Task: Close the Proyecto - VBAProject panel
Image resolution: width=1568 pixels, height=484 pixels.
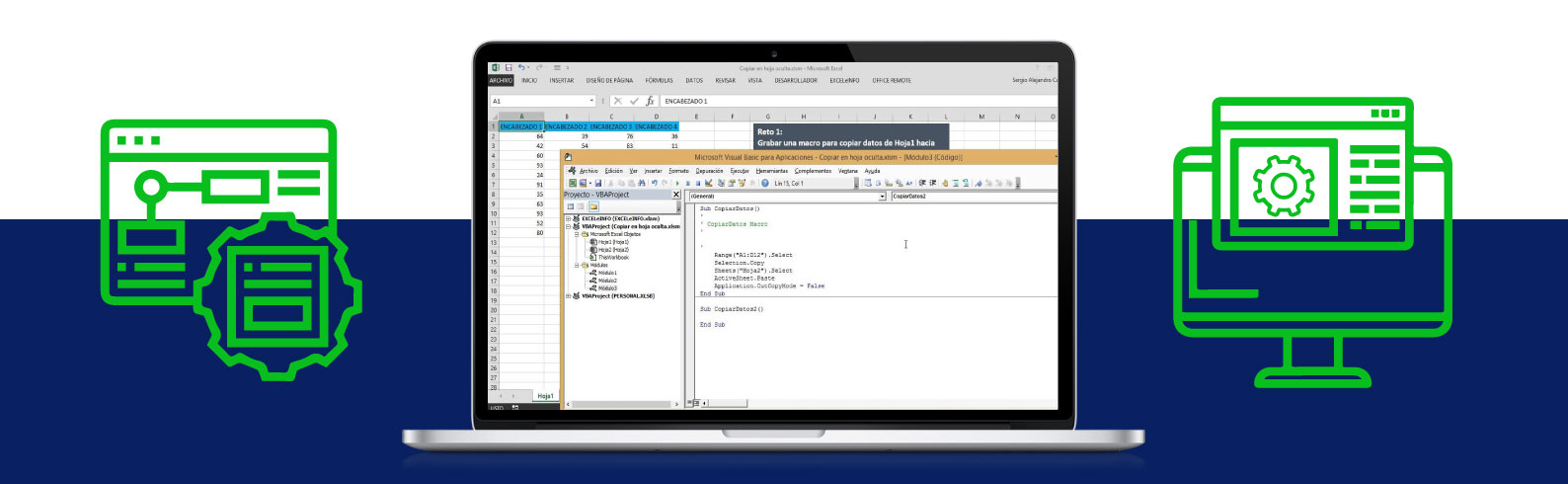Action: pyautogui.click(x=676, y=195)
